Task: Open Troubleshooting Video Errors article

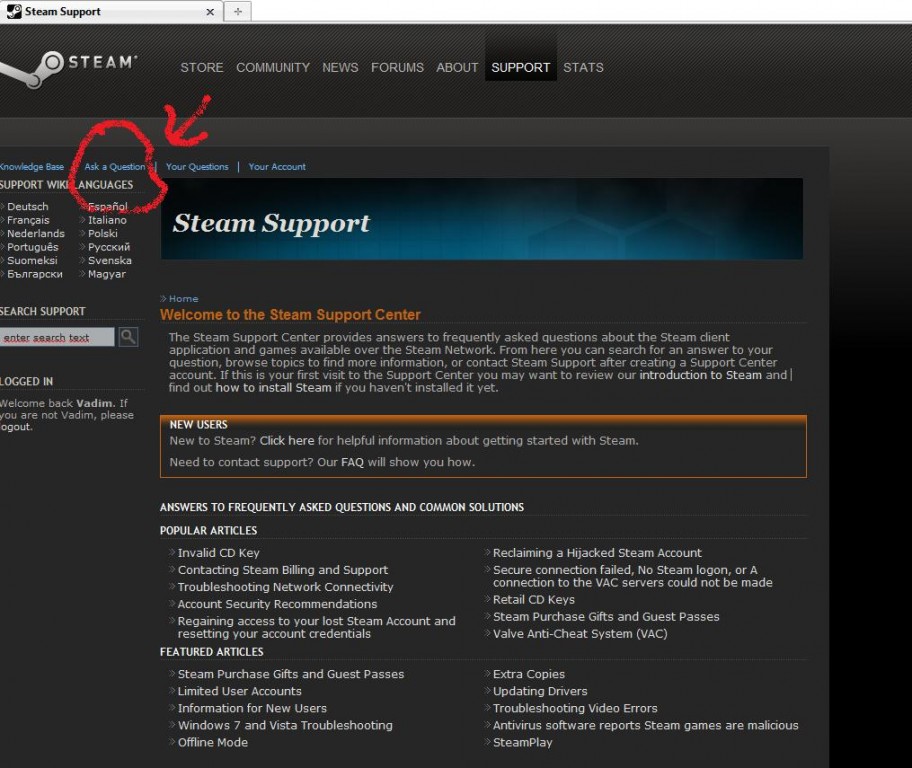Action: pyautogui.click(x=575, y=708)
